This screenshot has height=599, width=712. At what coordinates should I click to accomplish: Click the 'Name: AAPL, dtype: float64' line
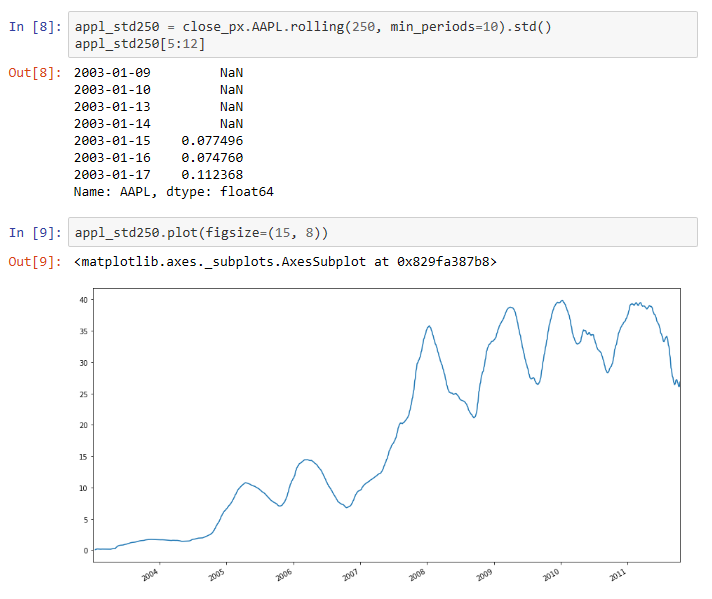coord(173,192)
